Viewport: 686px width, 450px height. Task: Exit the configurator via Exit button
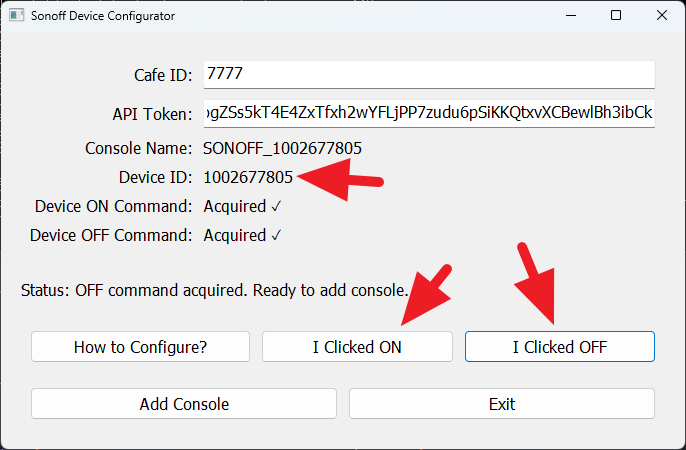[501, 404]
